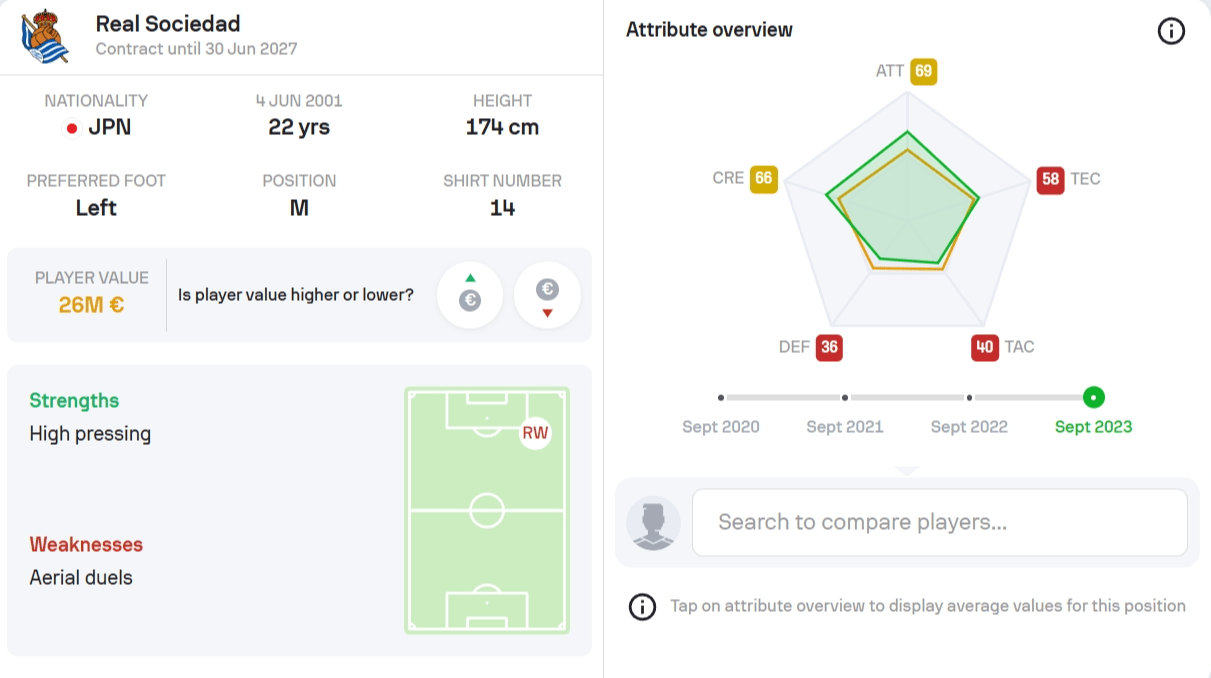
Task: Click the compare player avatar icon
Action: point(653,523)
